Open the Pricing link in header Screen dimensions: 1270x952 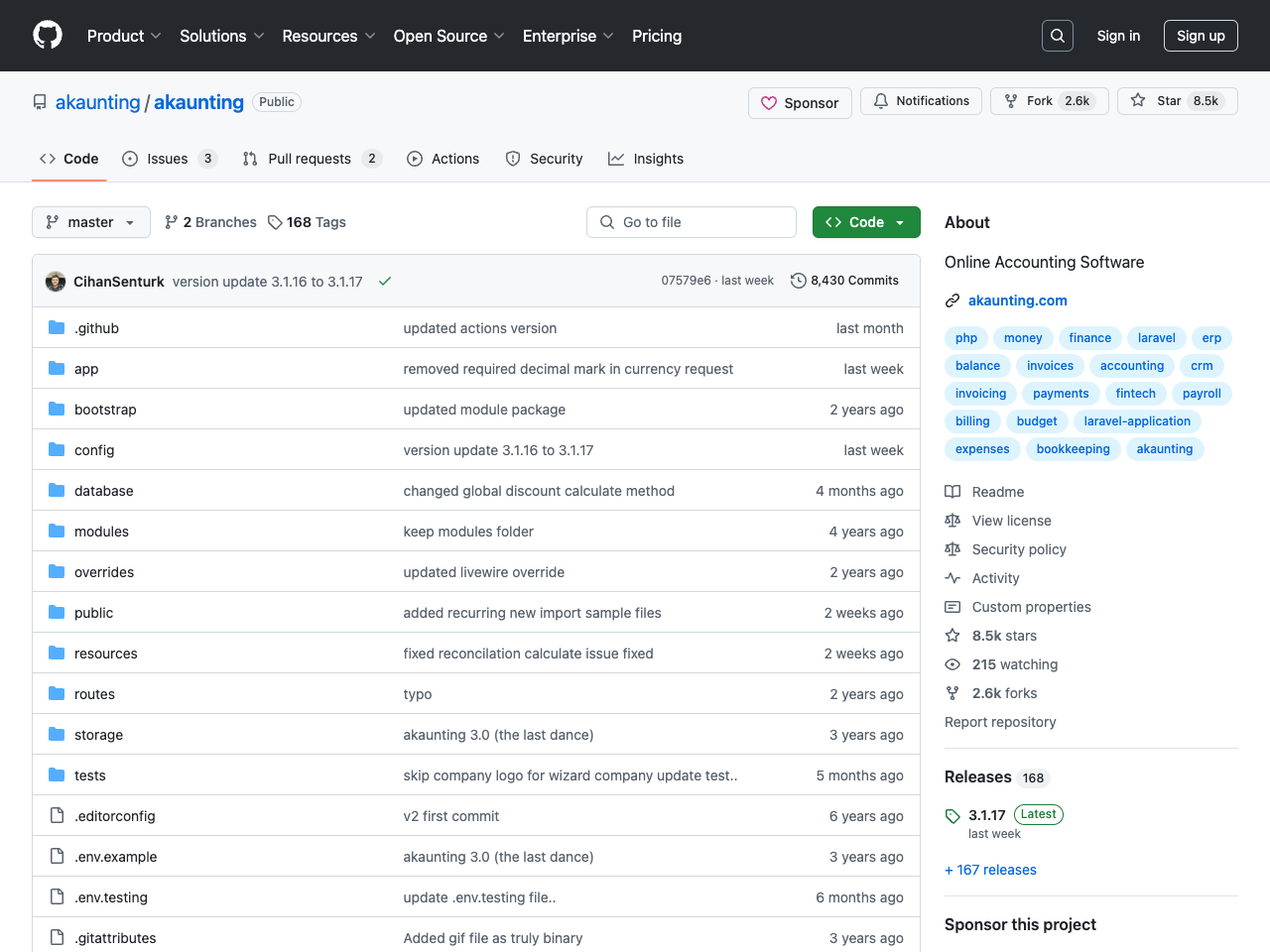[x=657, y=36]
